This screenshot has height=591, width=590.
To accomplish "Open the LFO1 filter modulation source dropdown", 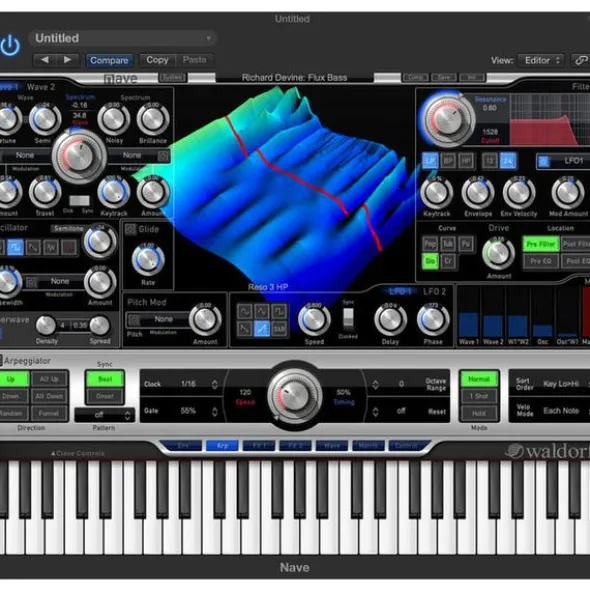I will (x=563, y=161).
